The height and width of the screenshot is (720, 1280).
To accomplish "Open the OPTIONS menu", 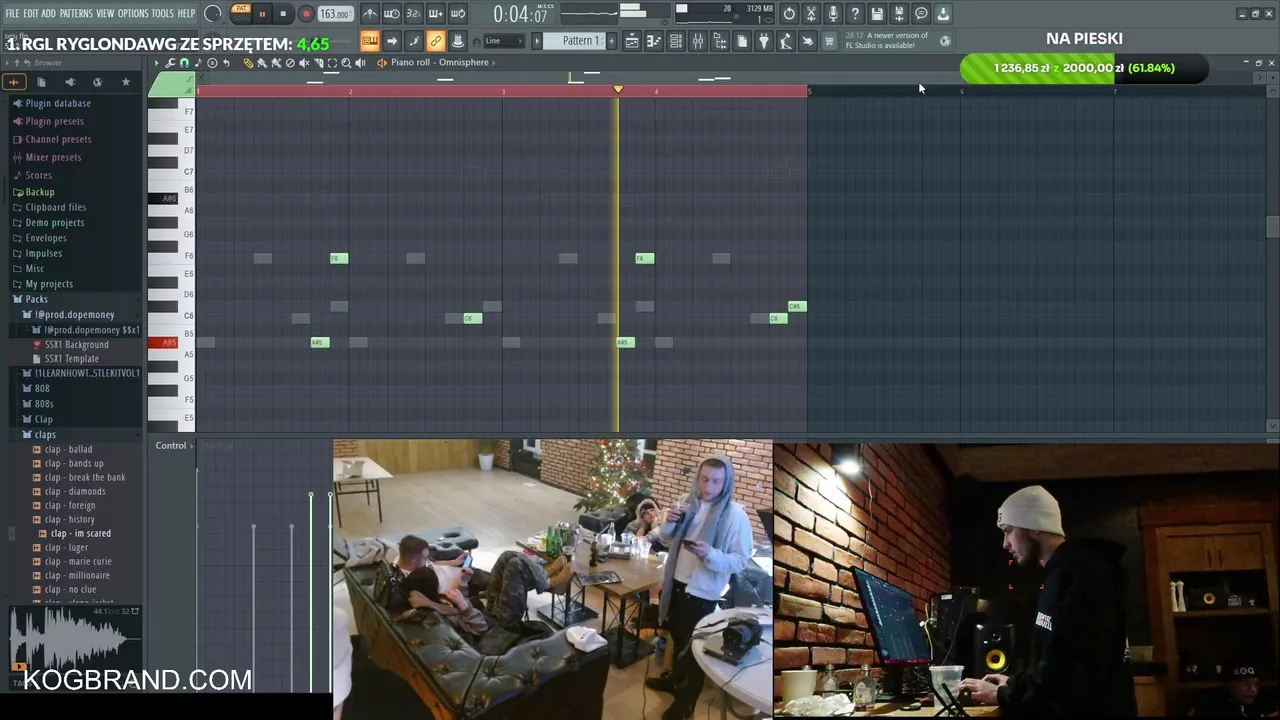I will point(133,14).
